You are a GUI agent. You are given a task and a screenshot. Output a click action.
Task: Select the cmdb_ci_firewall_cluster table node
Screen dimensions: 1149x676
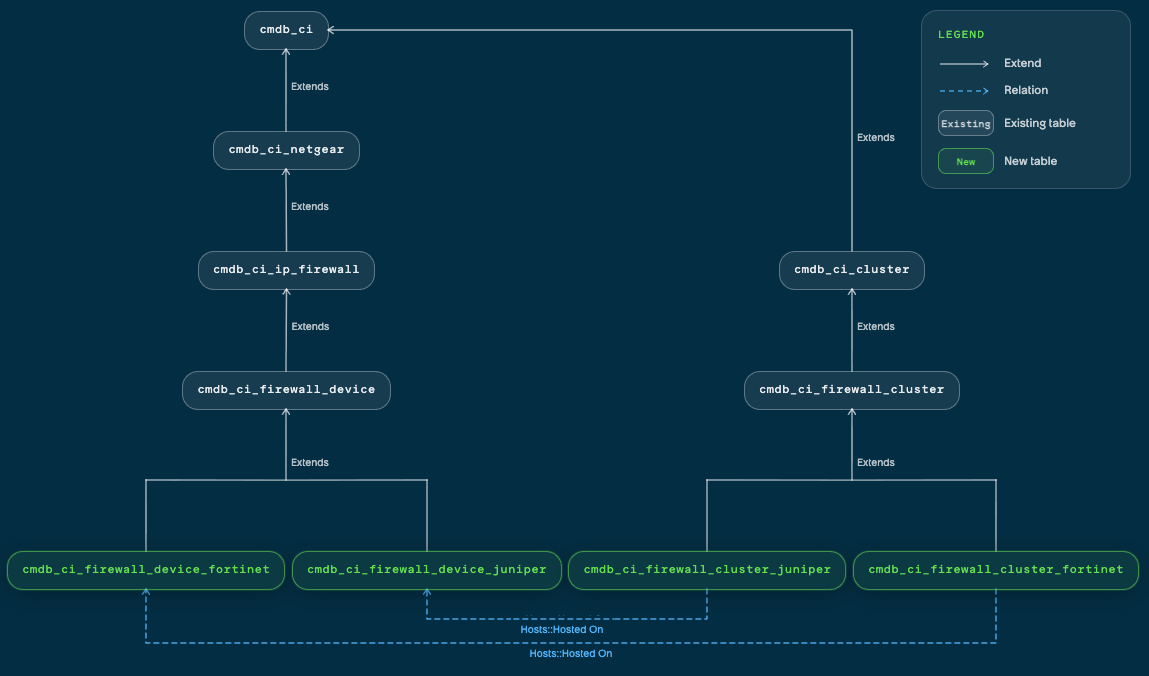(851, 390)
